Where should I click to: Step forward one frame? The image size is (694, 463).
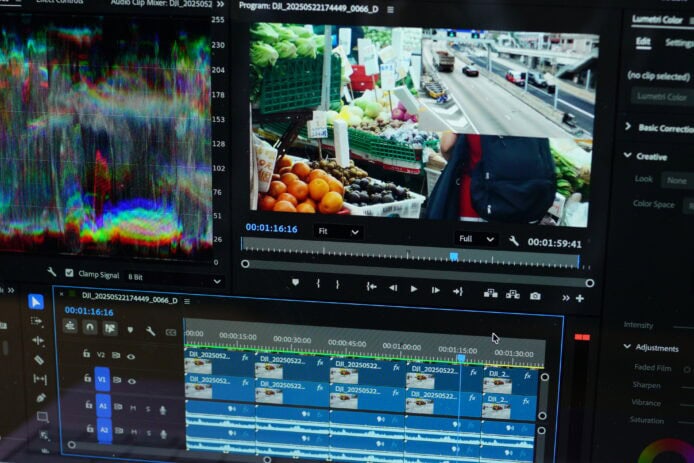point(436,290)
